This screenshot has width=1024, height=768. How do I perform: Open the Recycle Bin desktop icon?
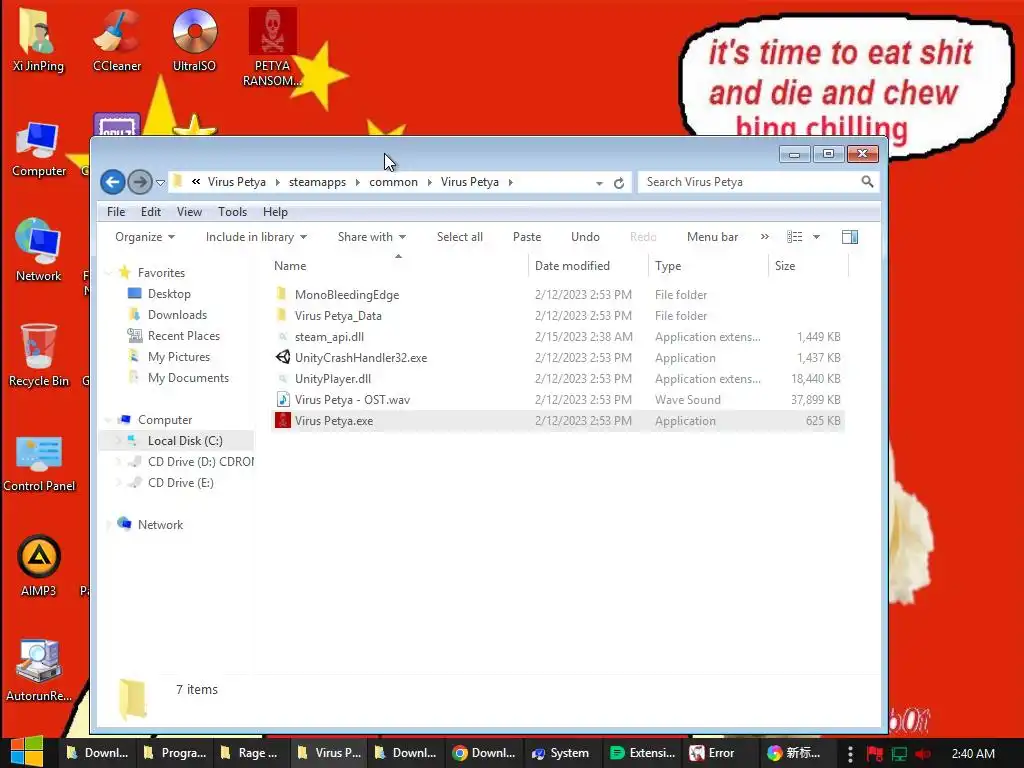(x=39, y=355)
